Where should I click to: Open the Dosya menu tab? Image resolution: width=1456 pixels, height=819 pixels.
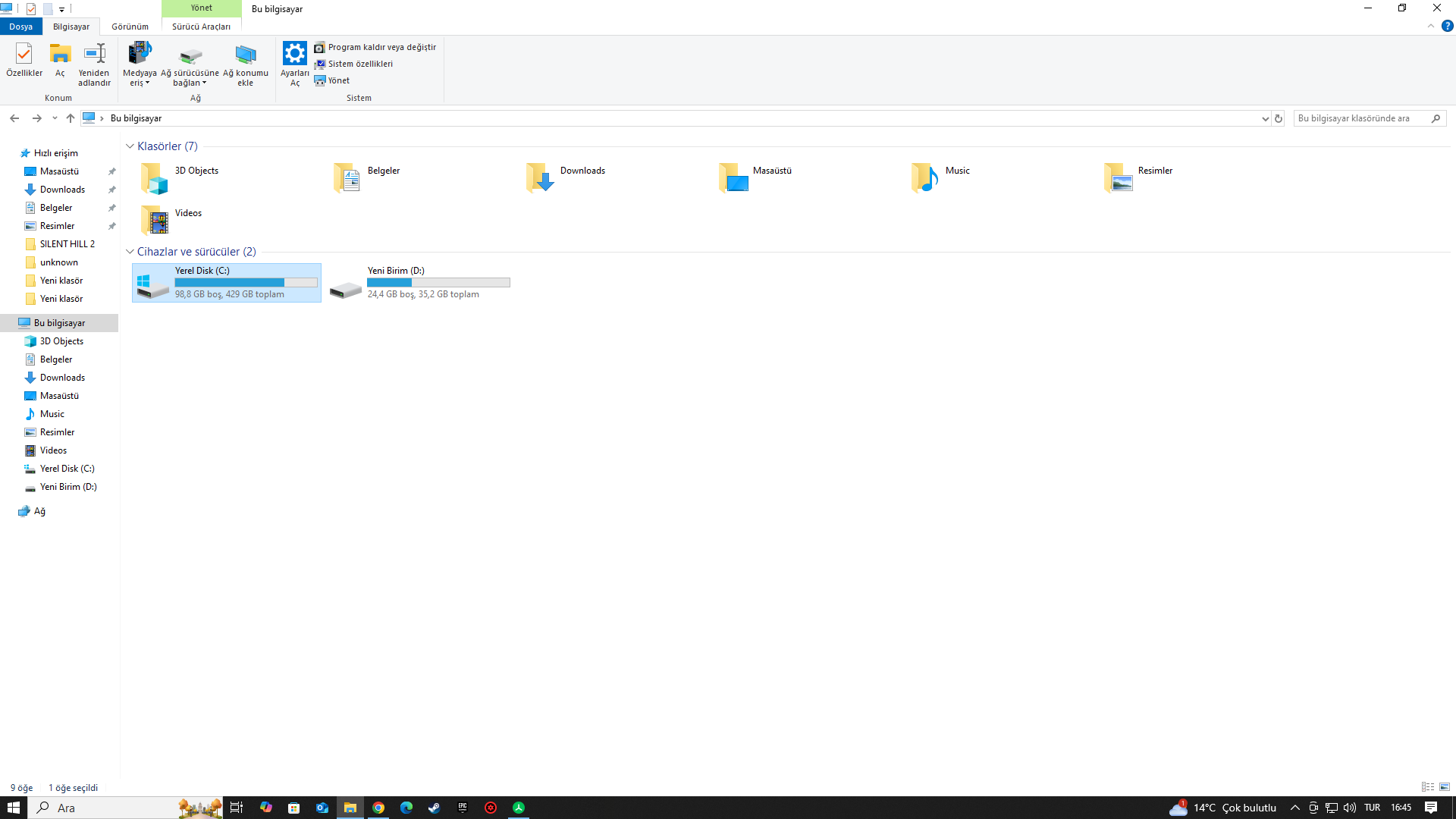pos(20,27)
